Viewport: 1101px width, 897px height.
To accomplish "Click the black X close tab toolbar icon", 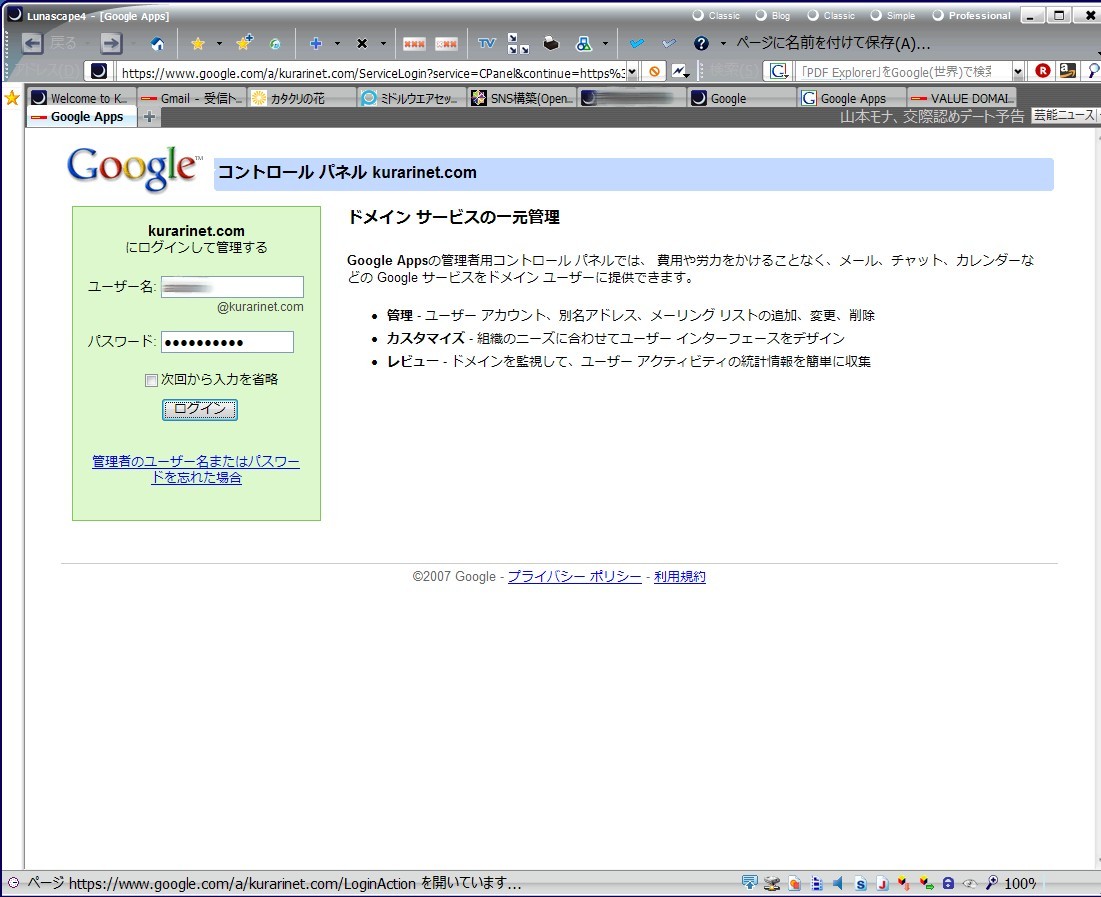I will click(362, 44).
